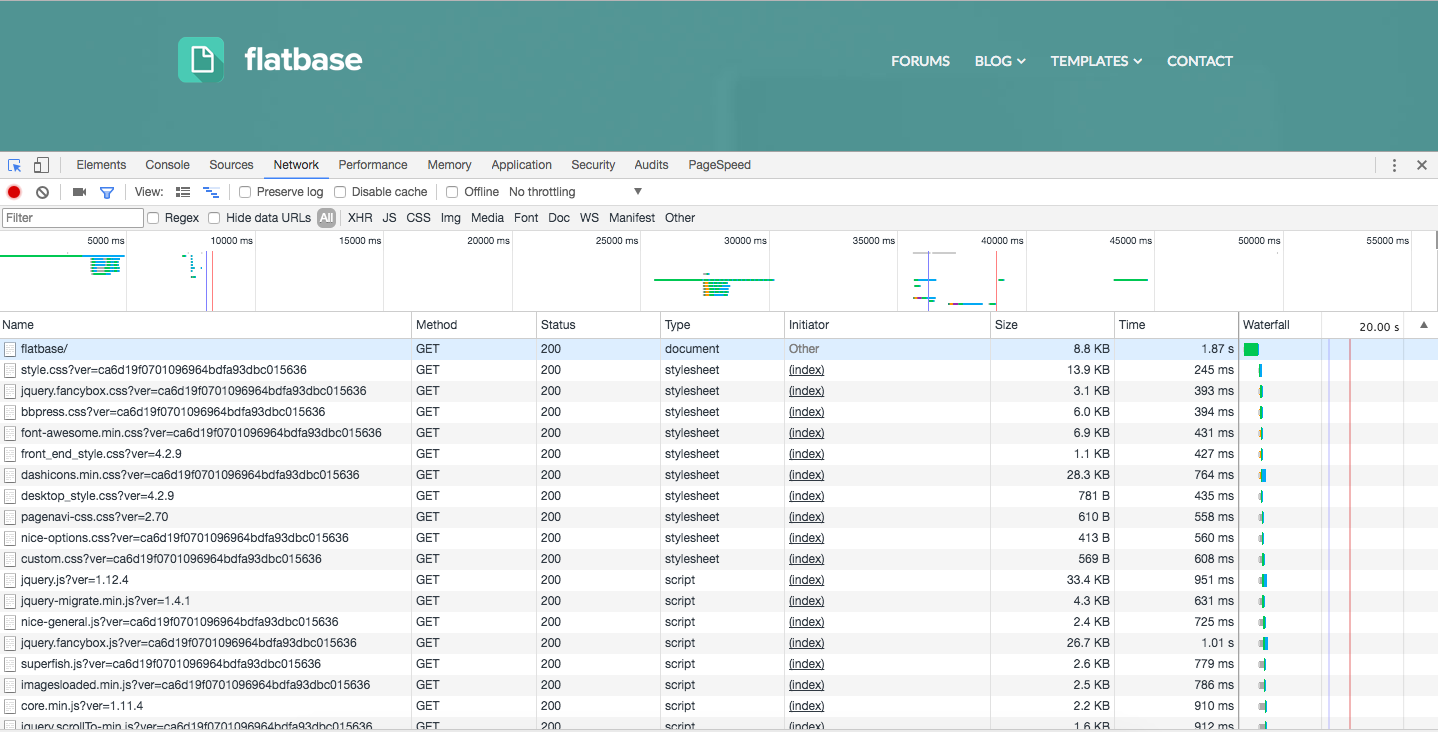Expand the TEMPLATES menu on the website
Screen dimensions: 1438x732
pyautogui.click(x=1096, y=61)
